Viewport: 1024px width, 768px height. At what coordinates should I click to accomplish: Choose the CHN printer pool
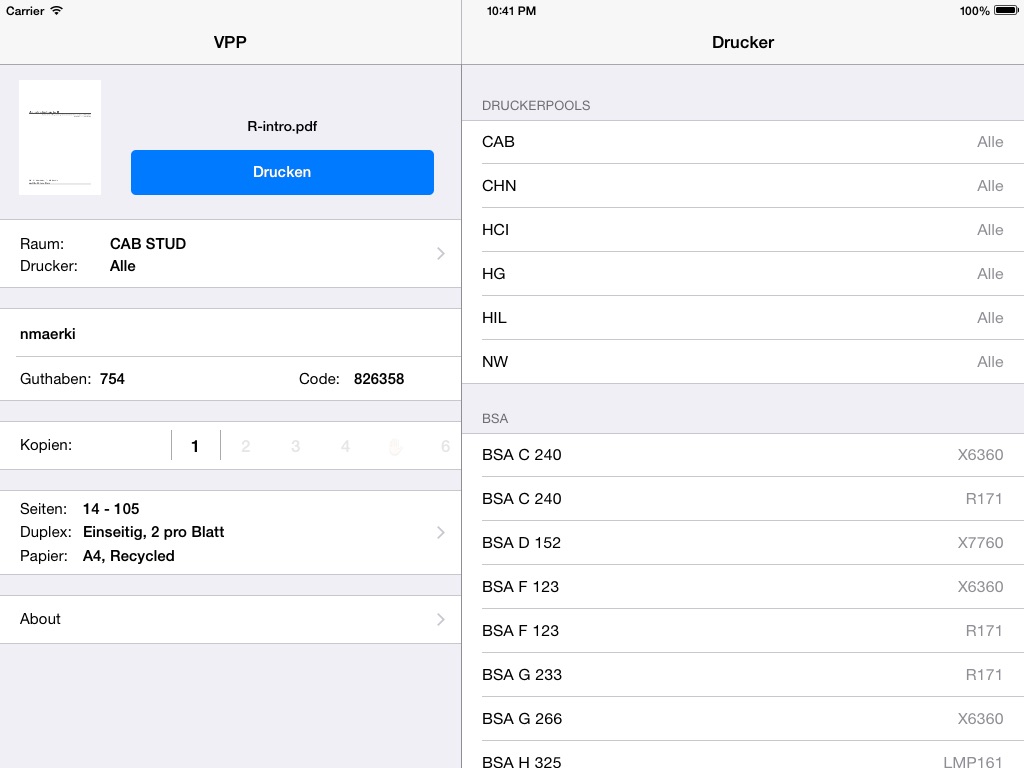pos(743,185)
